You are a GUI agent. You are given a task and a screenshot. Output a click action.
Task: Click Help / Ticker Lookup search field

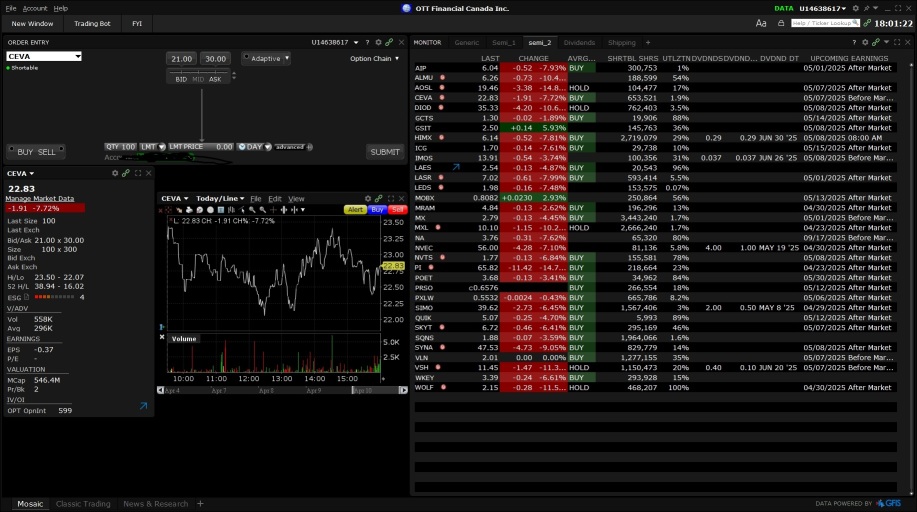click(x=825, y=23)
